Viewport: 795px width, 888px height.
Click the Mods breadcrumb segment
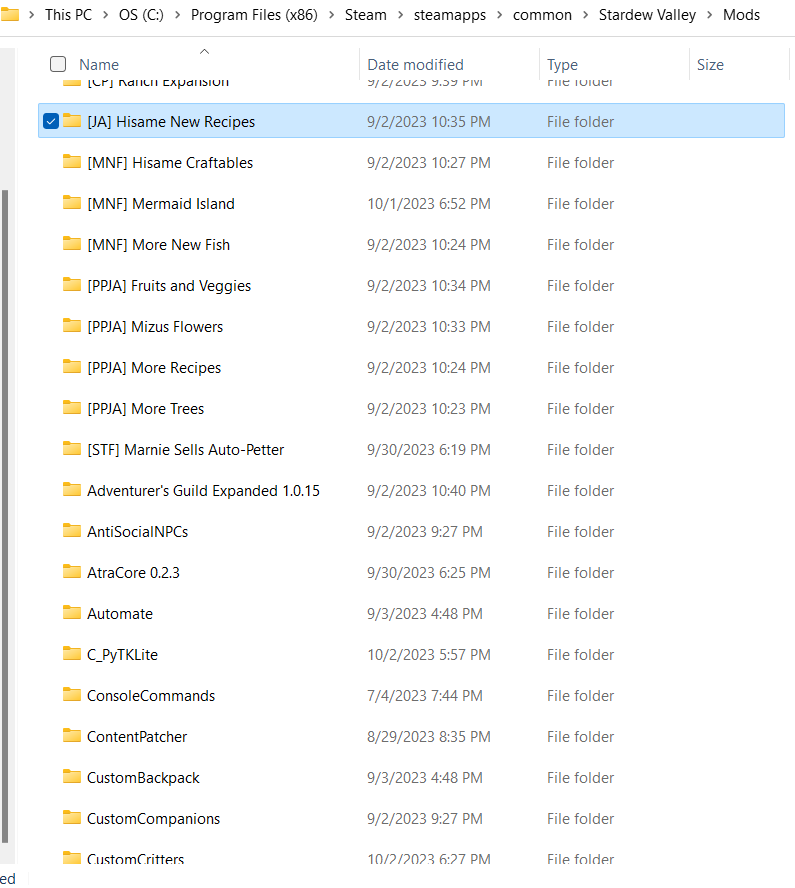point(742,15)
